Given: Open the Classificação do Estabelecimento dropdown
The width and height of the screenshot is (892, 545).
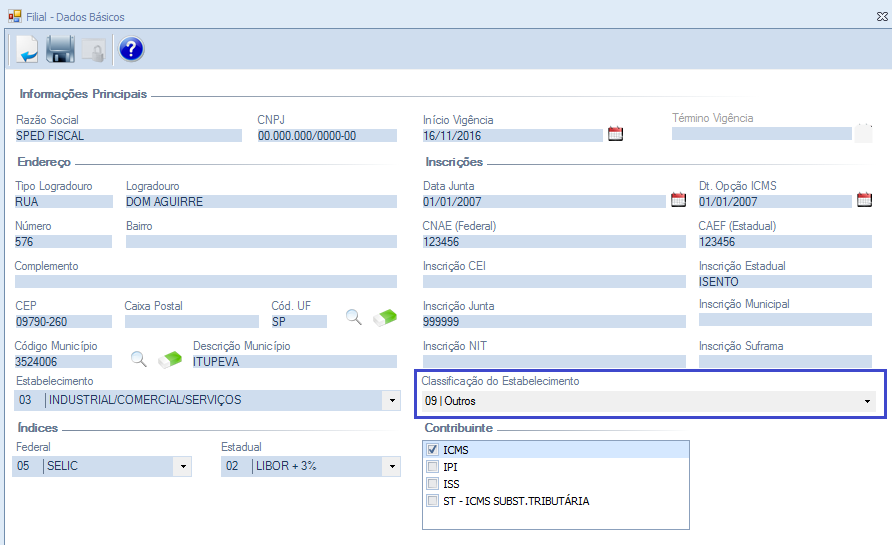Looking at the screenshot, I should pyautogui.click(x=867, y=401).
